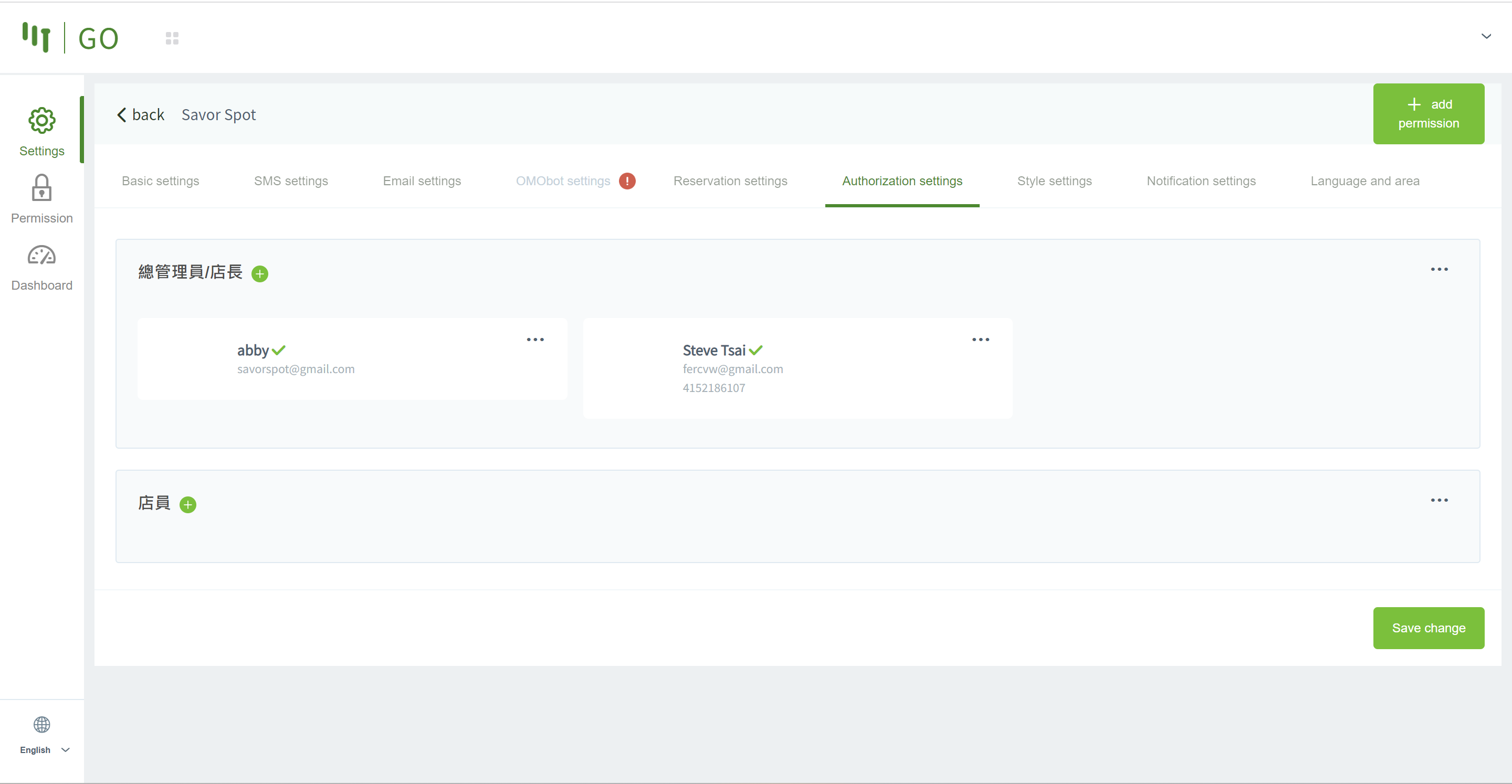1512x784 pixels.
Task: Go back using the back link
Action: 141,115
